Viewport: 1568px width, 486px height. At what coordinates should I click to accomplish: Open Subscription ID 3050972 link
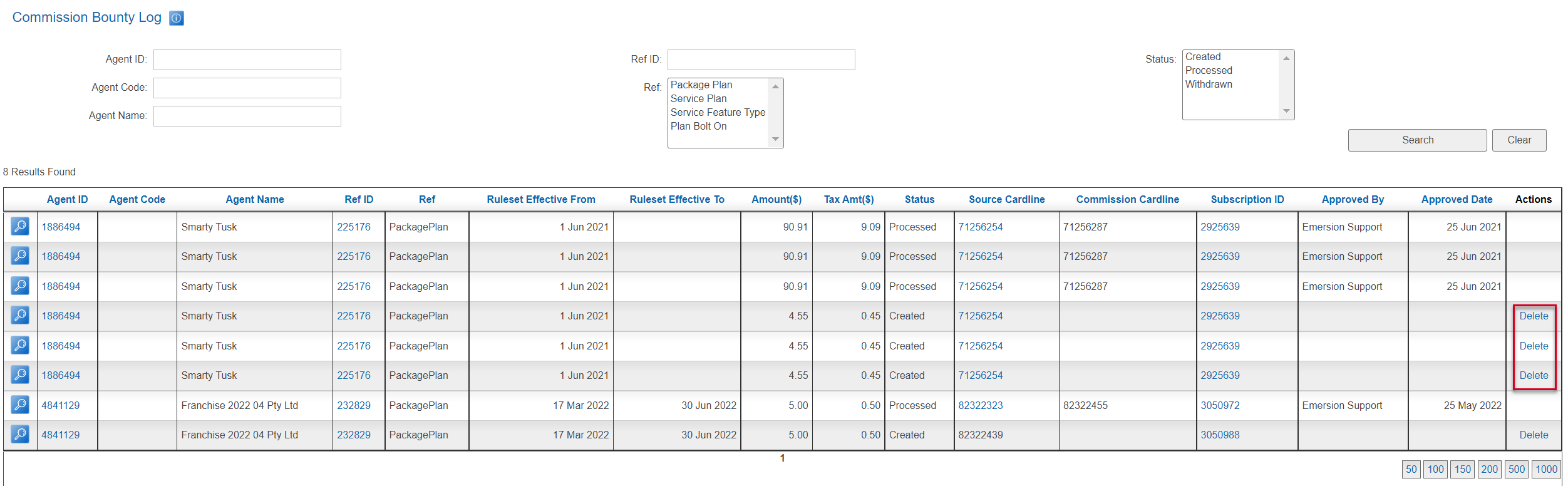[x=1219, y=405]
